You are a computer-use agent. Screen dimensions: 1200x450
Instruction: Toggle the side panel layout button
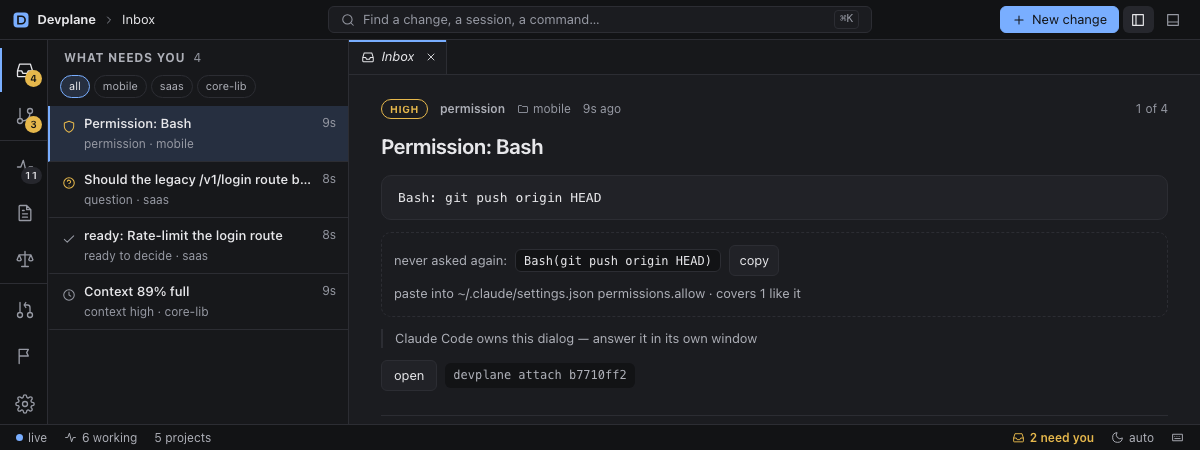tap(1138, 20)
